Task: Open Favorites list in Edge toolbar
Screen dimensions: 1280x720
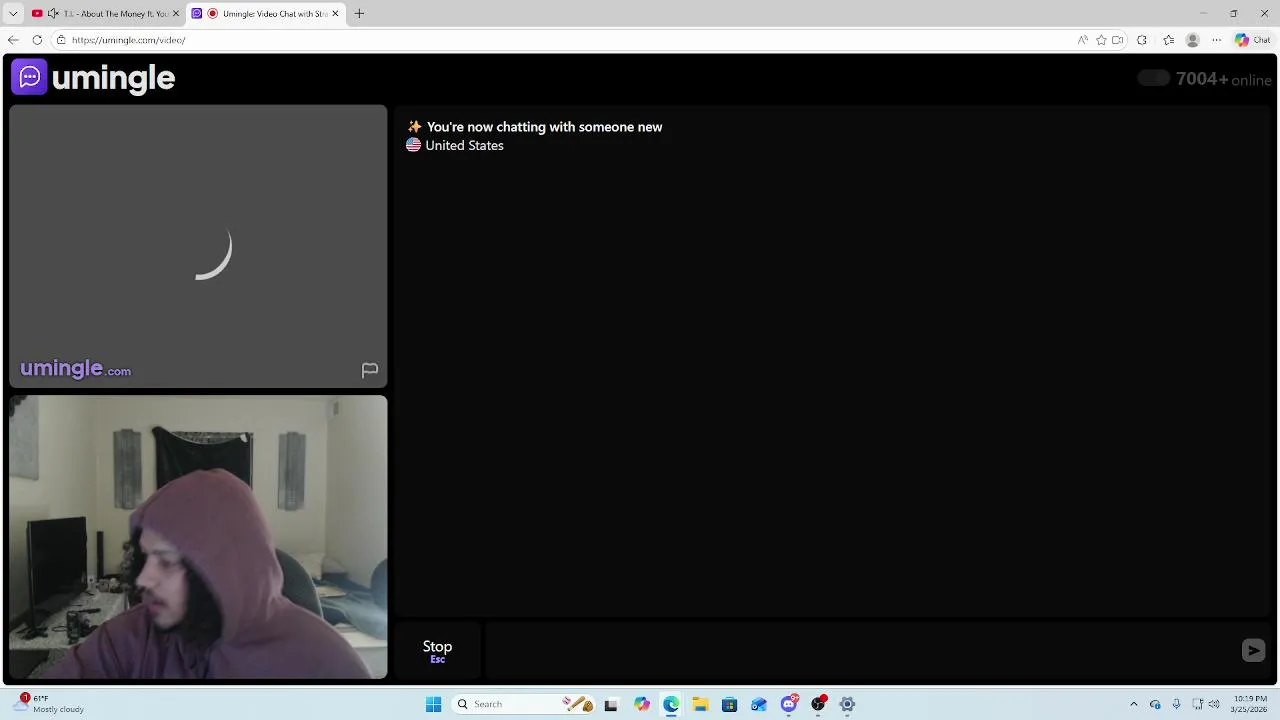Action: (x=1168, y=40)
